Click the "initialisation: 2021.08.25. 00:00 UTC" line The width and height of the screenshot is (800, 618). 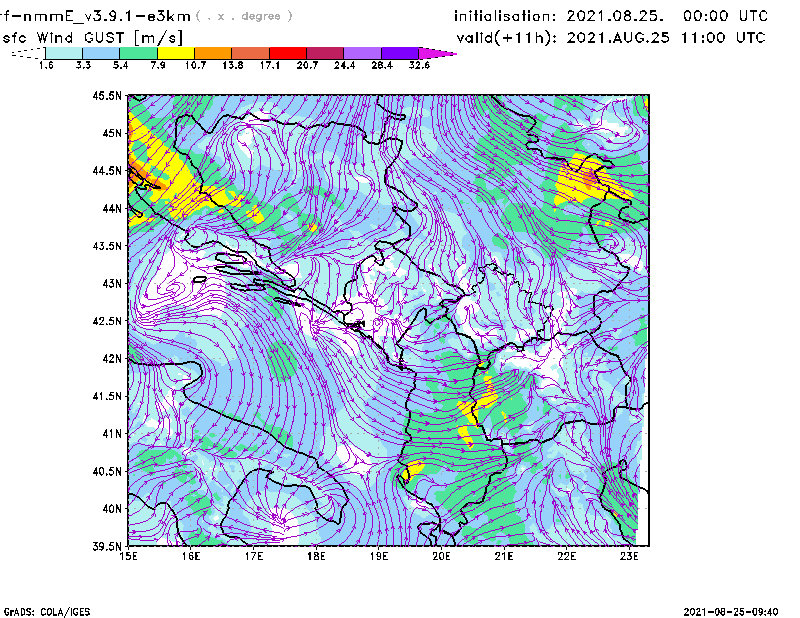pos(611,16)
